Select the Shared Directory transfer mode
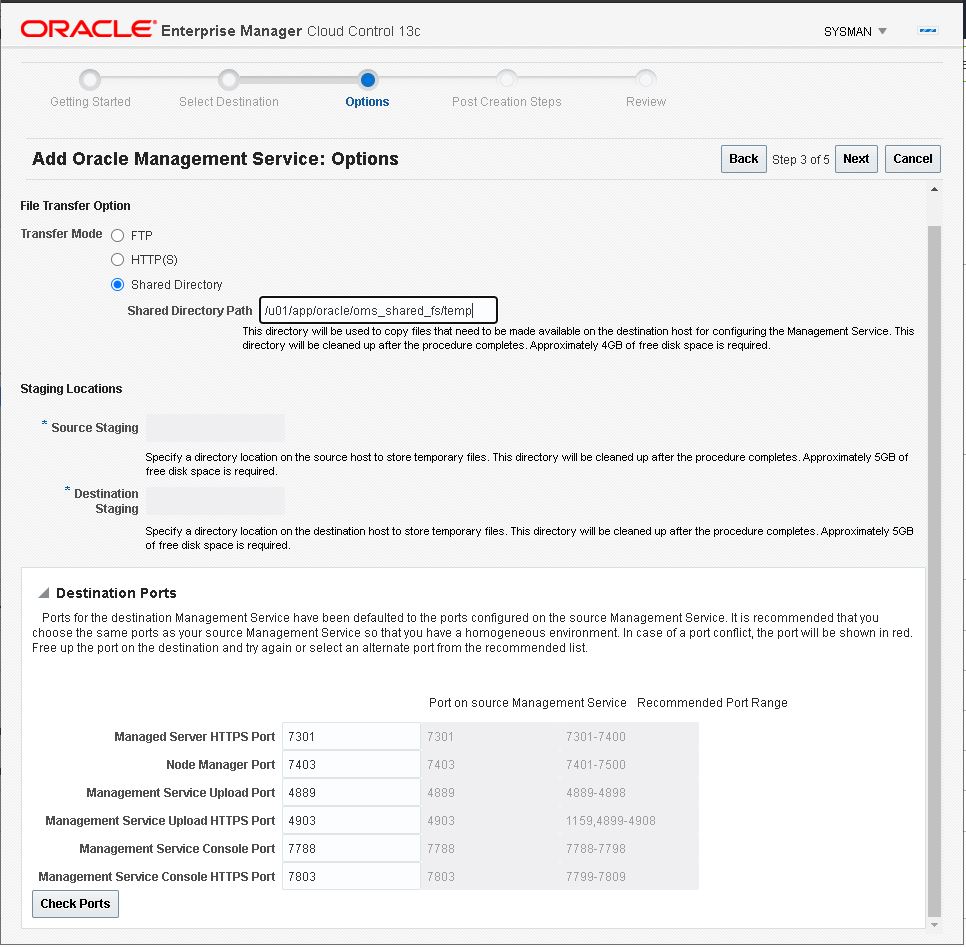This screenshot has height=947, width=966. pyautogui.click(x=117, y=284)
